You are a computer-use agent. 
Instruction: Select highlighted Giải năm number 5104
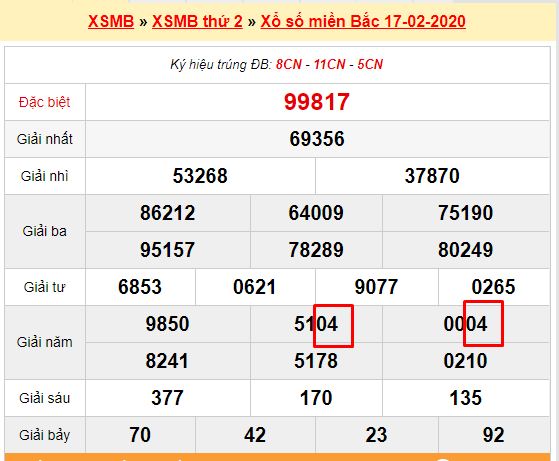pyautogui.click(x=316, y=324)
